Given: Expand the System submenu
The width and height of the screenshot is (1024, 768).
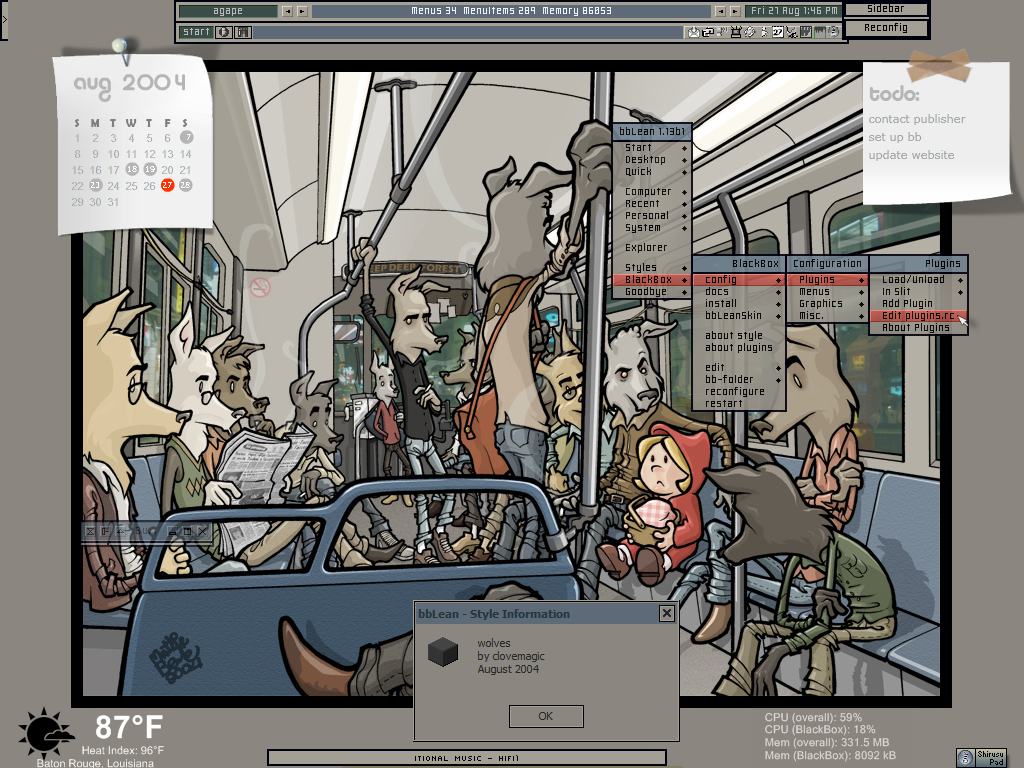Looking at the screenshot, I should 652,228.
